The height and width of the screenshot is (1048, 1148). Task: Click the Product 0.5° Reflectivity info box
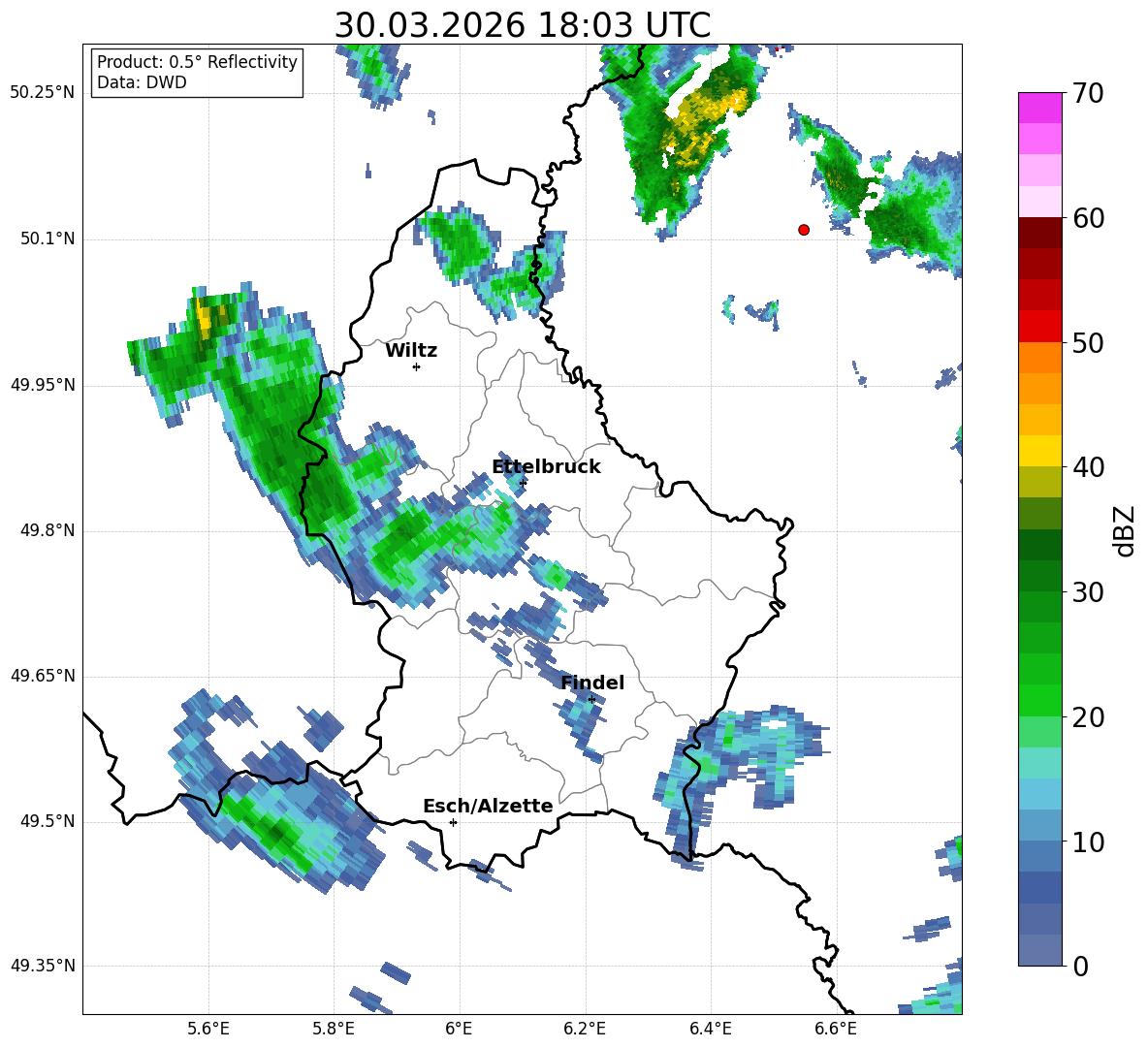pyautogui.click(x=197, y=72)
